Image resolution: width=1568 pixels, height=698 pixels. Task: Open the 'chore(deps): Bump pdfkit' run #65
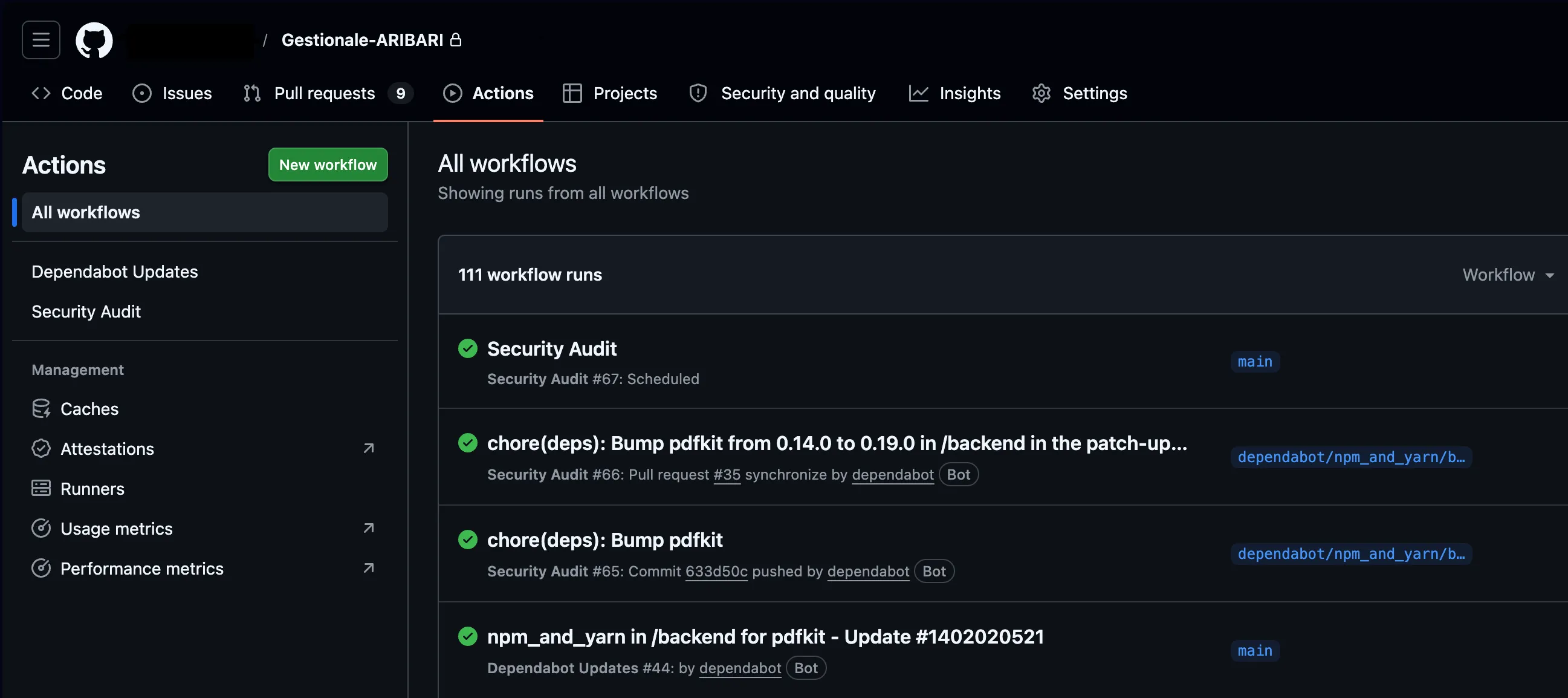click(x=605, y=540)
